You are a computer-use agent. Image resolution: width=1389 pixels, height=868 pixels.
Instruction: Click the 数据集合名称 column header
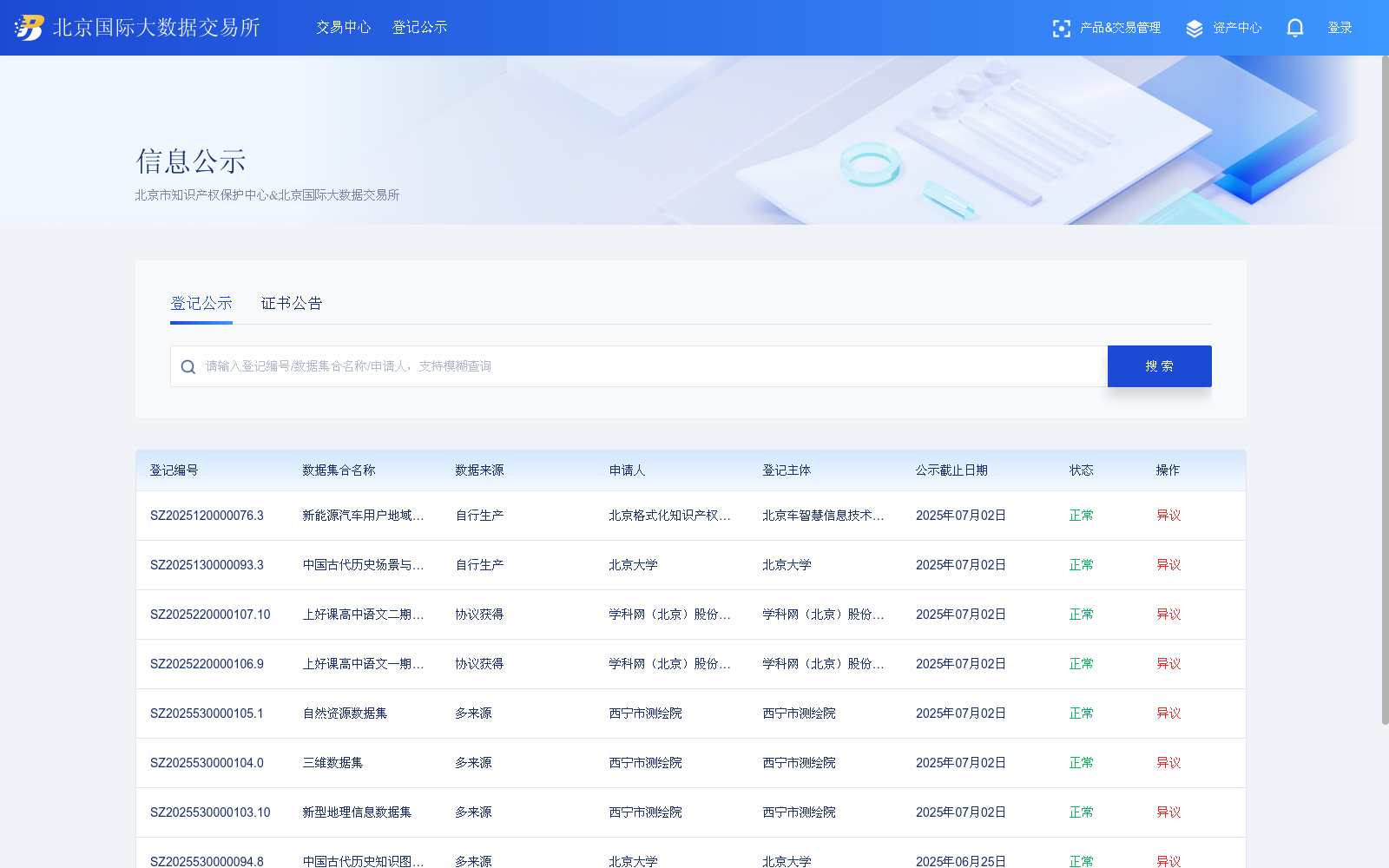(x=339, y=470)
